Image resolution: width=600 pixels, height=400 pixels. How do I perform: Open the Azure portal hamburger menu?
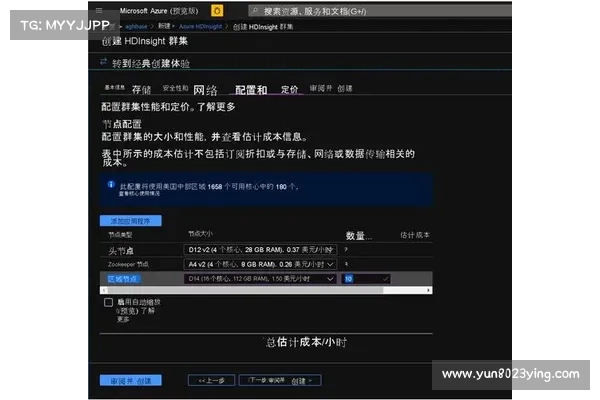click(100, 10)
